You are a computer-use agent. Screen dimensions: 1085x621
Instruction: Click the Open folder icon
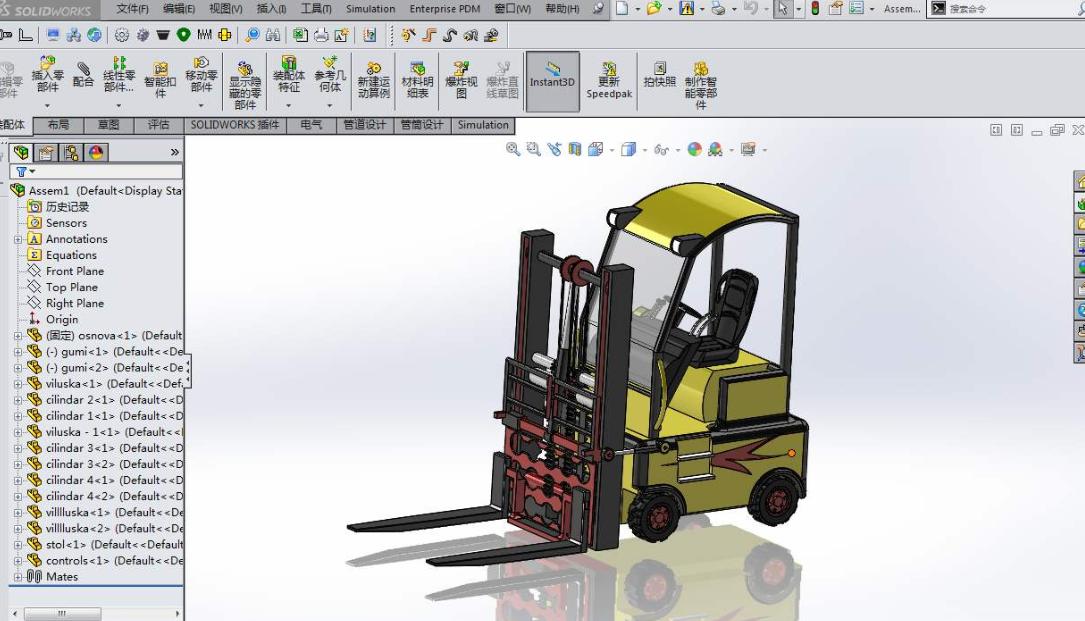point(654,8)
